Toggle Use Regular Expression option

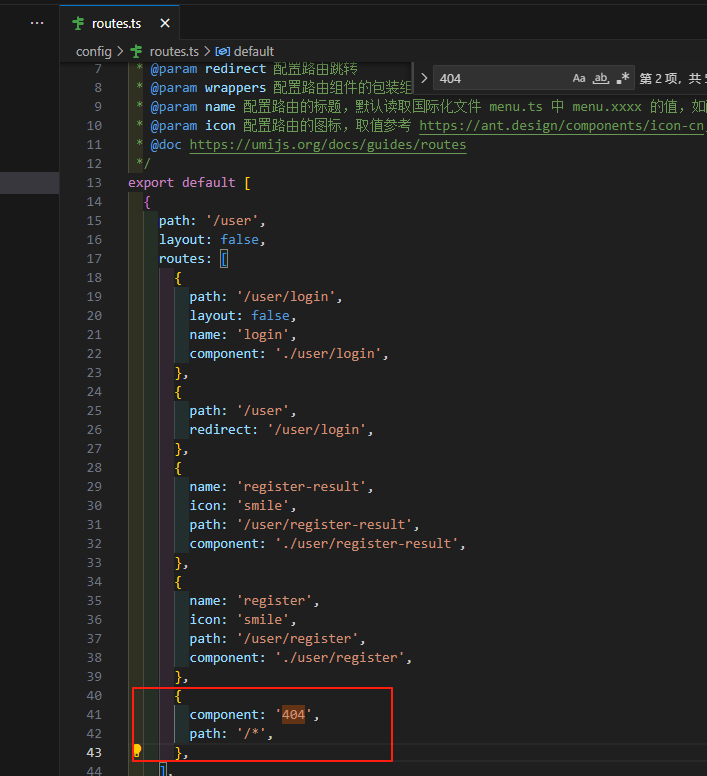(622, 78)
